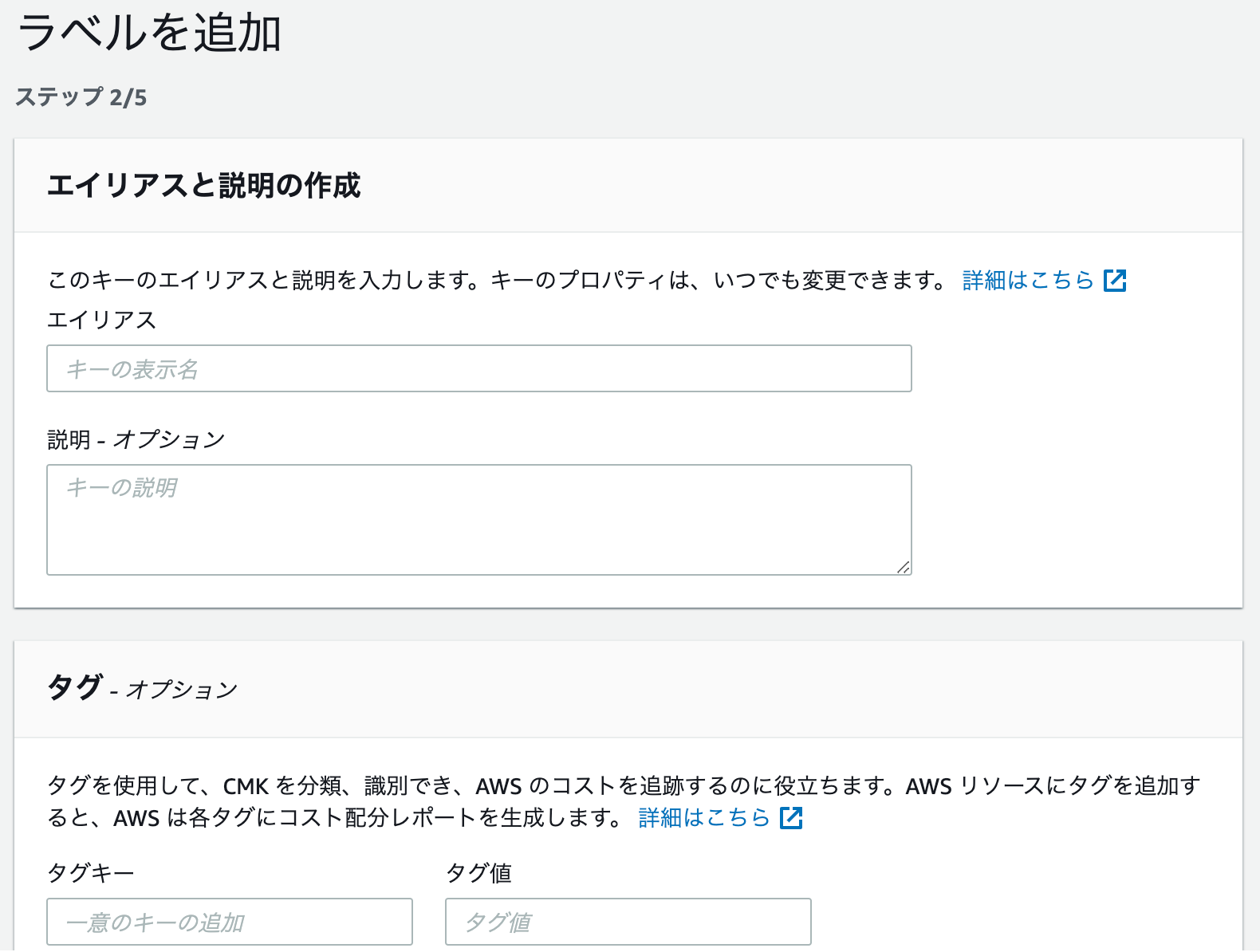Click the ステップ 2/5 text
Viewport: 1260px width, 952px height.
click(x=81, y=97)
